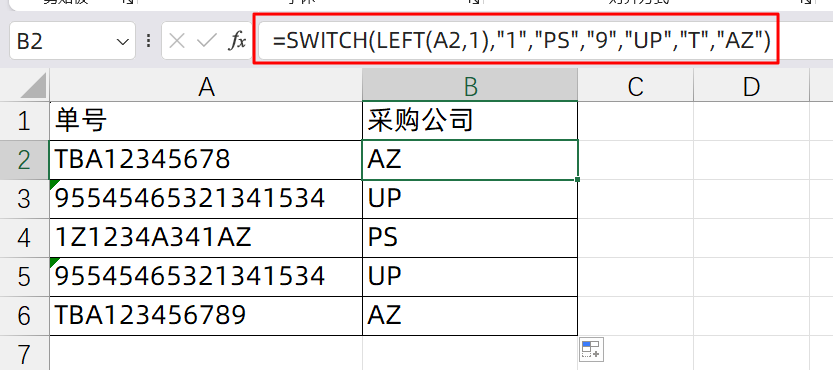Select row 1 header
Image resolution: width=833 pixels, height=370 pixels.
click(x=24, y=121)
